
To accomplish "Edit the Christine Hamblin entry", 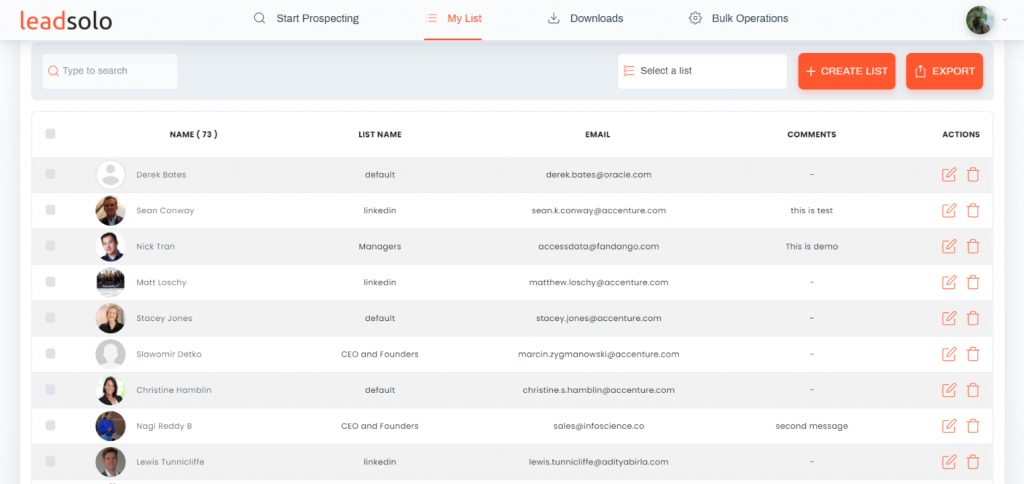I will pyautogui.click(x=949, y=390).
